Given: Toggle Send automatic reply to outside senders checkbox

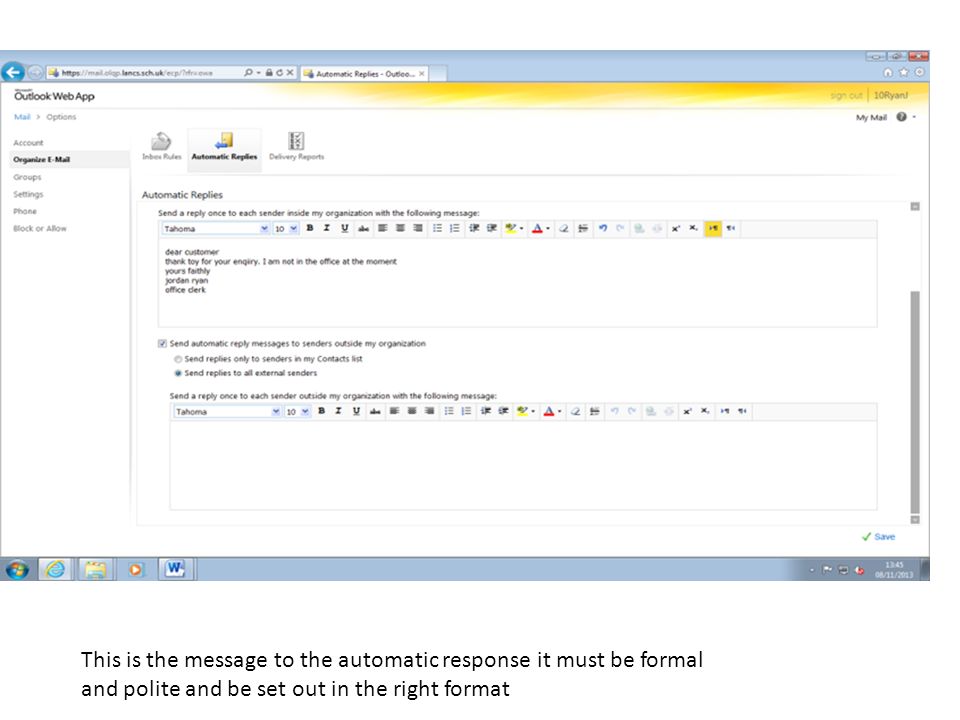Looking at the screenshot, I should click(162, 343).
